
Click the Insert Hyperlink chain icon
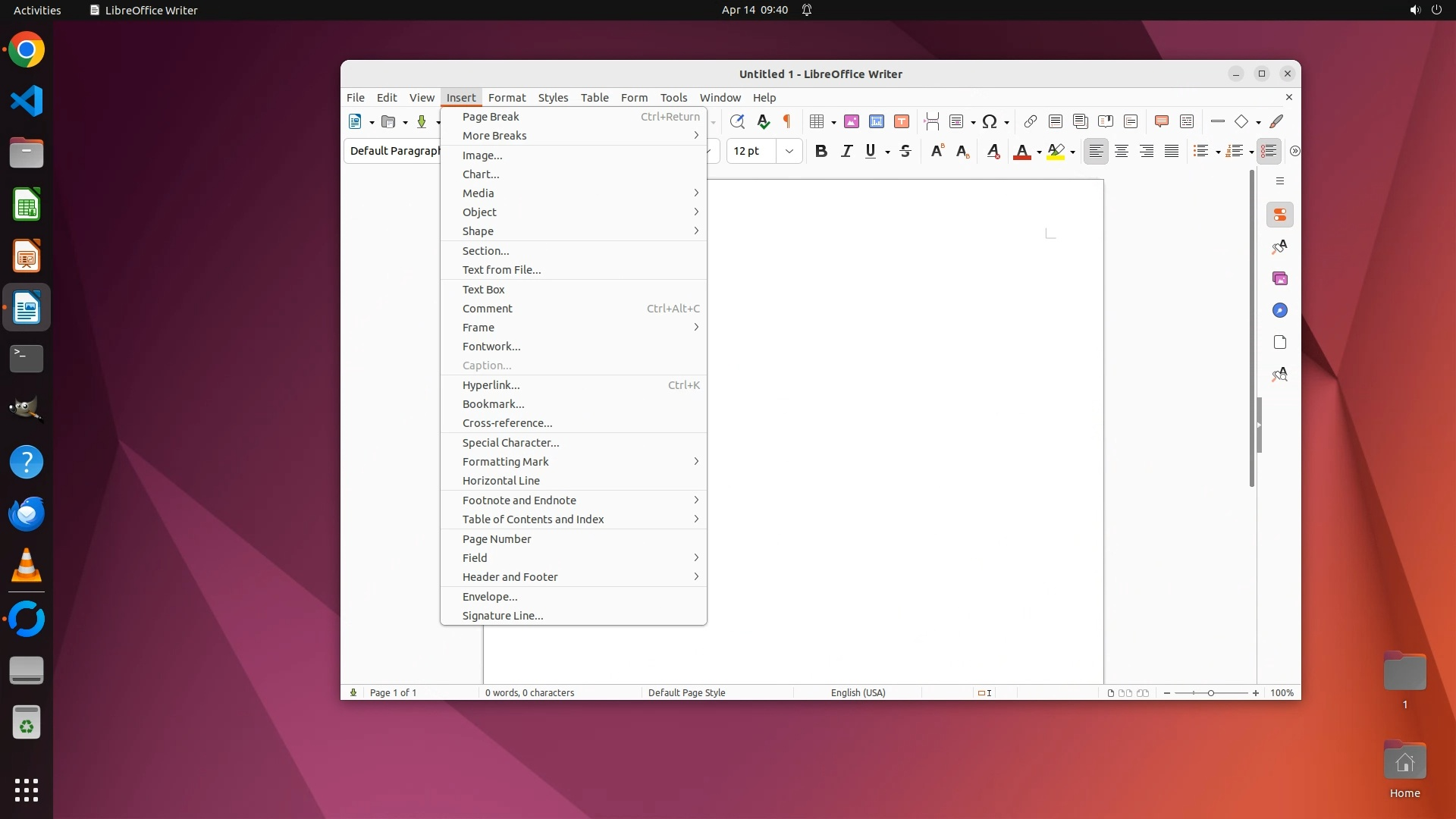pyautogui.click(x=1030, y=121)
